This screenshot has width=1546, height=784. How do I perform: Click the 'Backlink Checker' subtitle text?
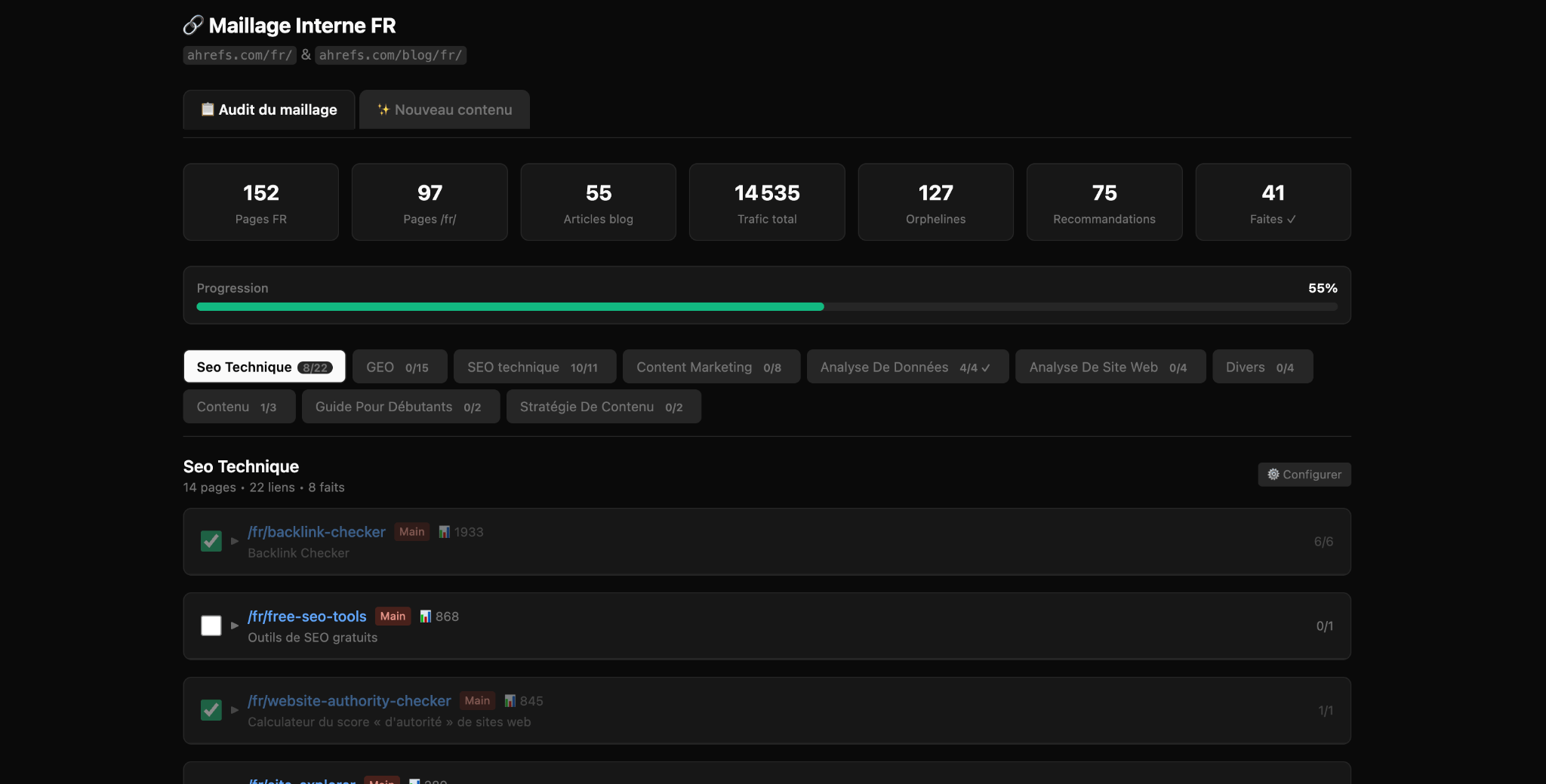[x=298, y=553]
